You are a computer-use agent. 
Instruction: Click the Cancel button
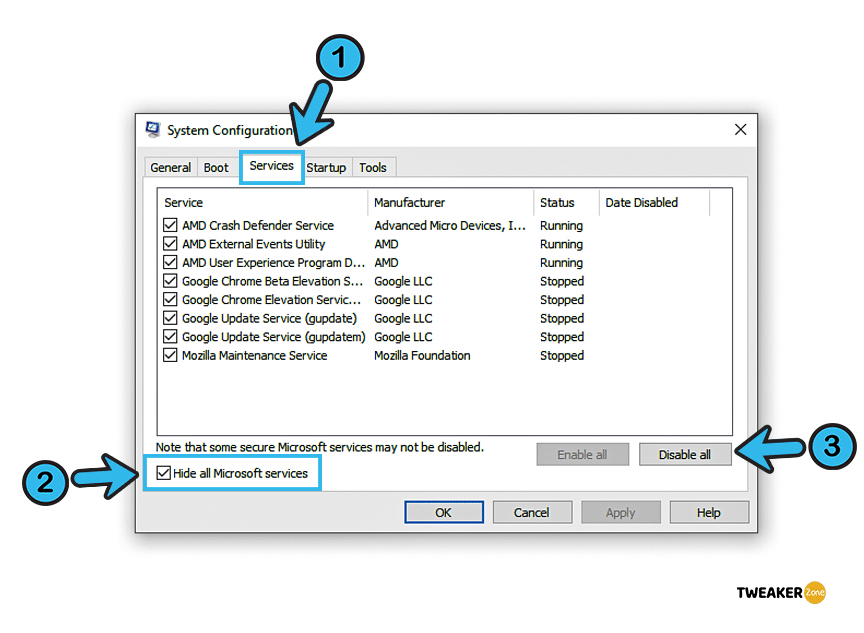click(x=532, y=512)
